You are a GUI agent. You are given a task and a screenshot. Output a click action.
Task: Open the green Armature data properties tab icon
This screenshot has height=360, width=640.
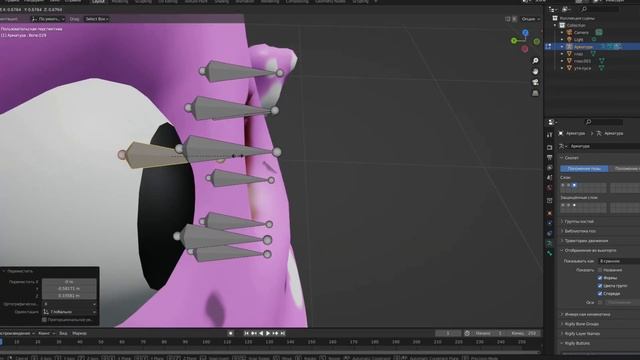549,243
